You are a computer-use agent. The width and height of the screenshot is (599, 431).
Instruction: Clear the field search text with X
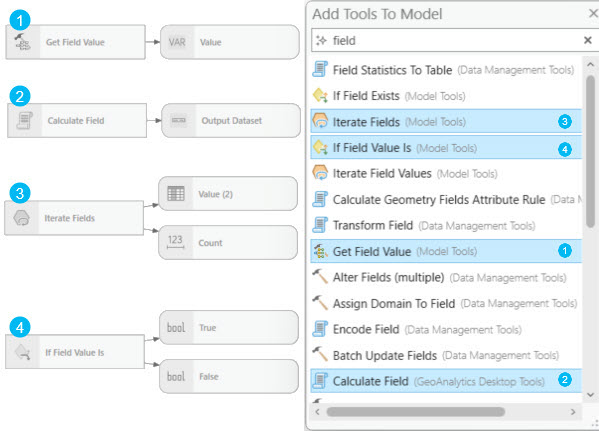coord(588,40)
